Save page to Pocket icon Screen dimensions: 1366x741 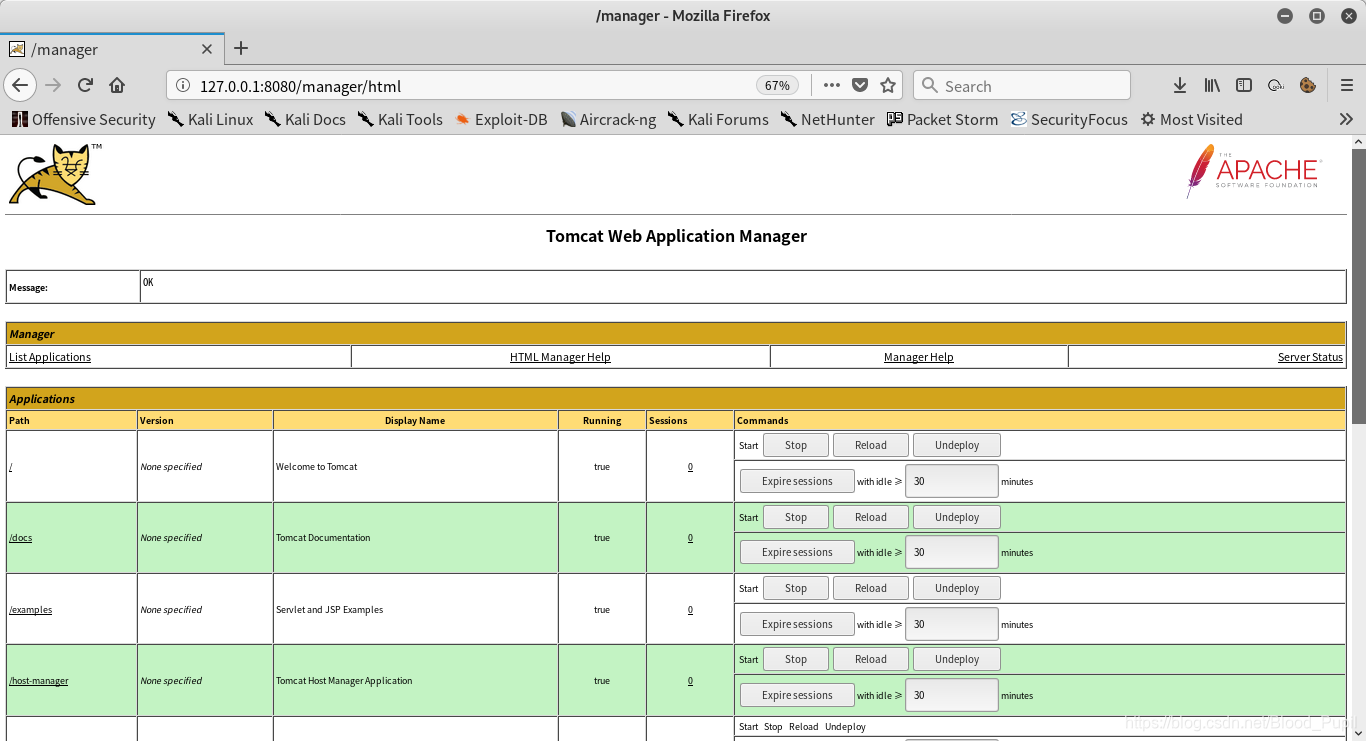tap(860, 85)
